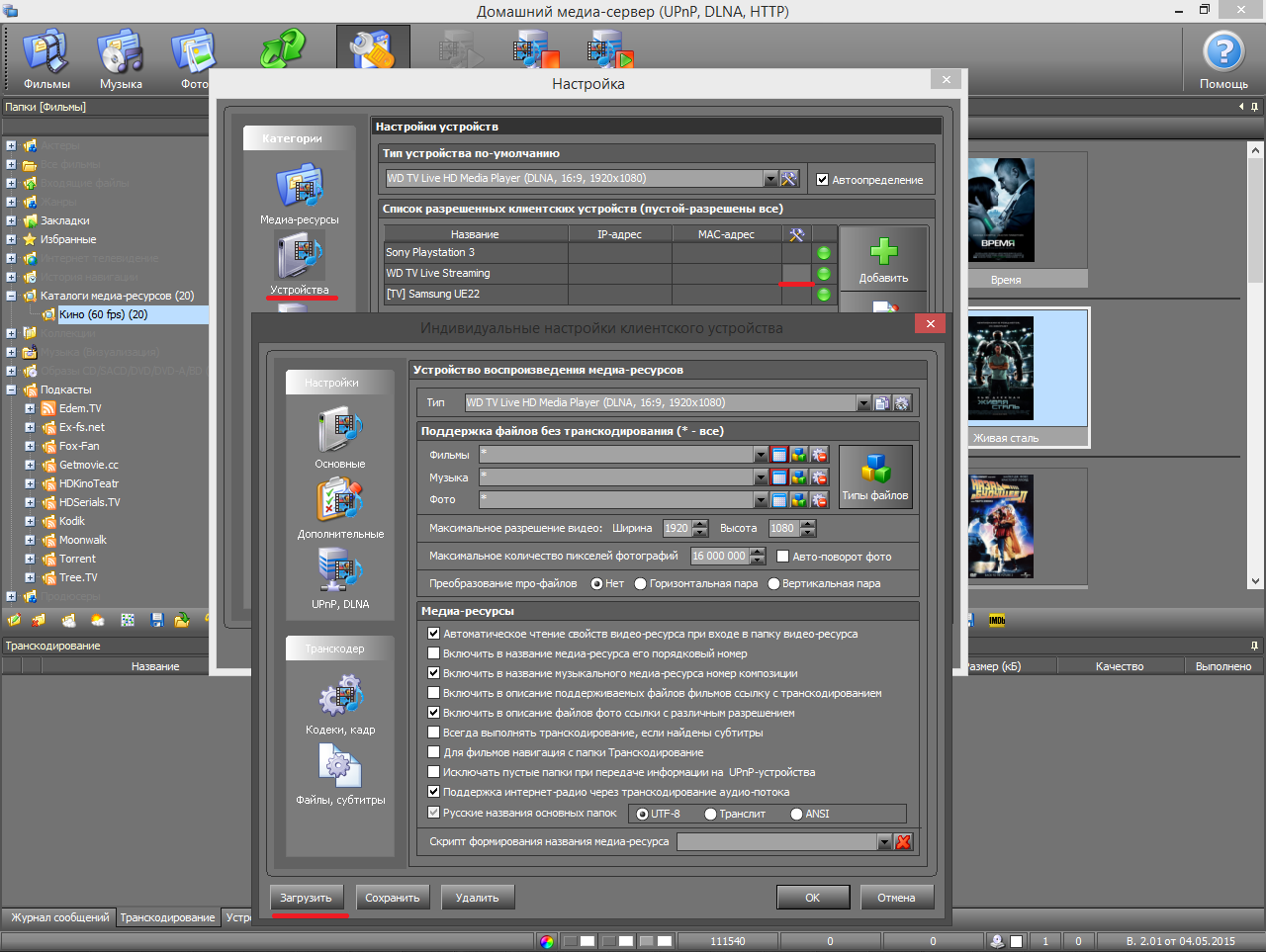Select the ANSI encoding radio button

[x=797, y=815]
